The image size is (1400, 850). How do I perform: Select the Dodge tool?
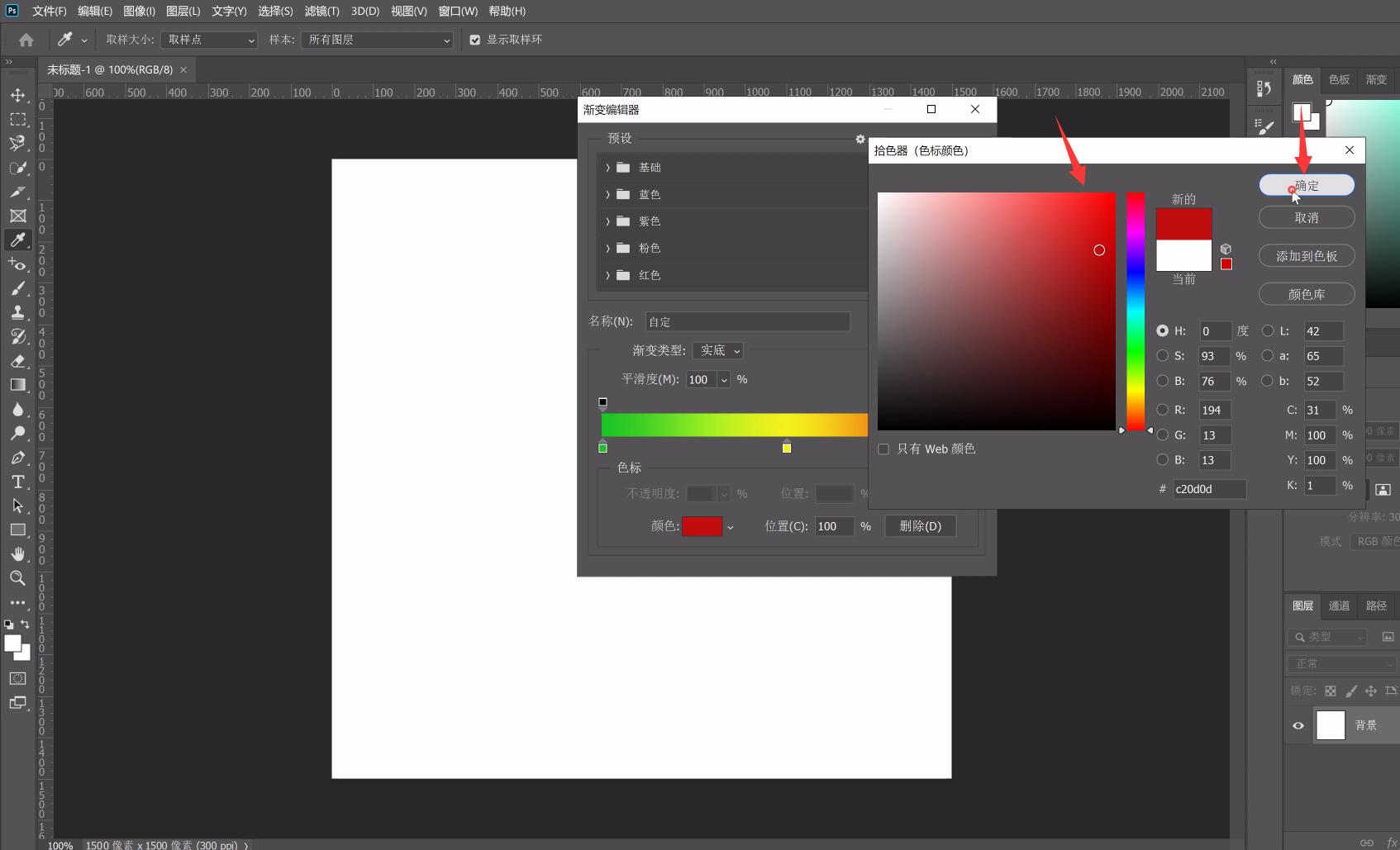pyautogui.click(x=17, y=433)
